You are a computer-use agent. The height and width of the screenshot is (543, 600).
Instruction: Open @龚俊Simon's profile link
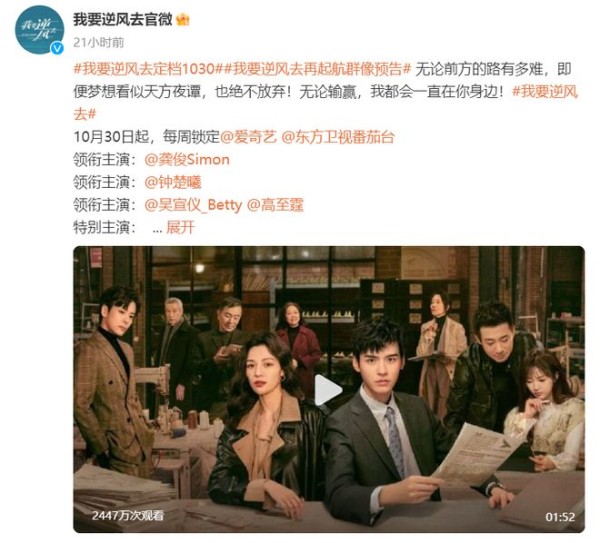pyautogui.click(x=187, y=160)
